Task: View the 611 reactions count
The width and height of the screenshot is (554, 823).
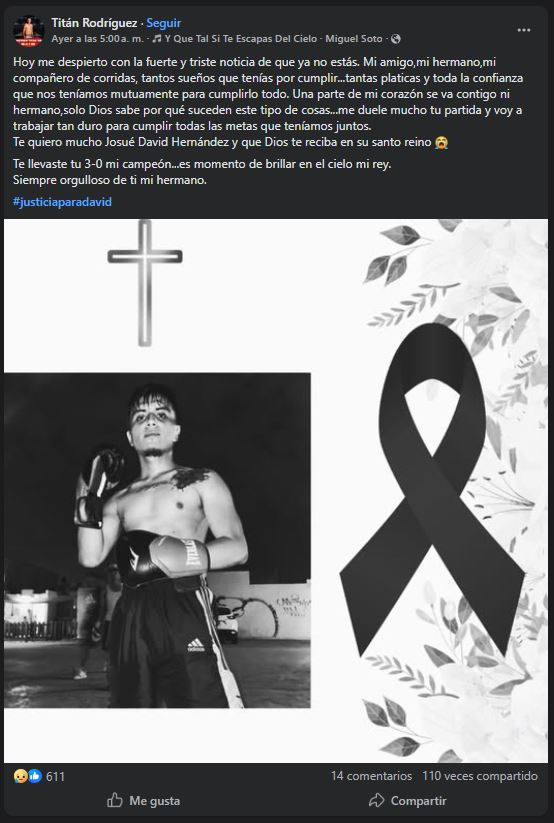Action: click(55, 776)
